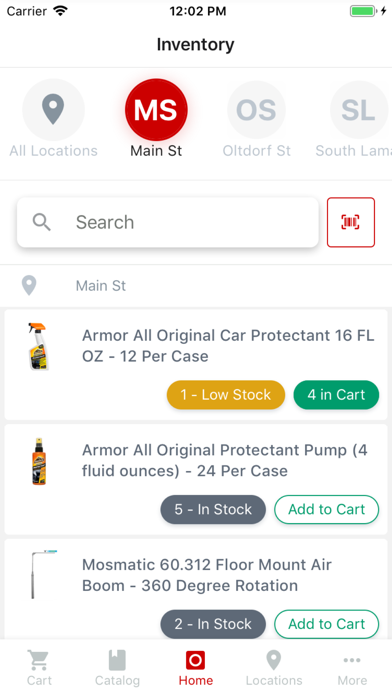Add Armor All Protectant Pump to cart
392x696 pixels.
(326, 509)
